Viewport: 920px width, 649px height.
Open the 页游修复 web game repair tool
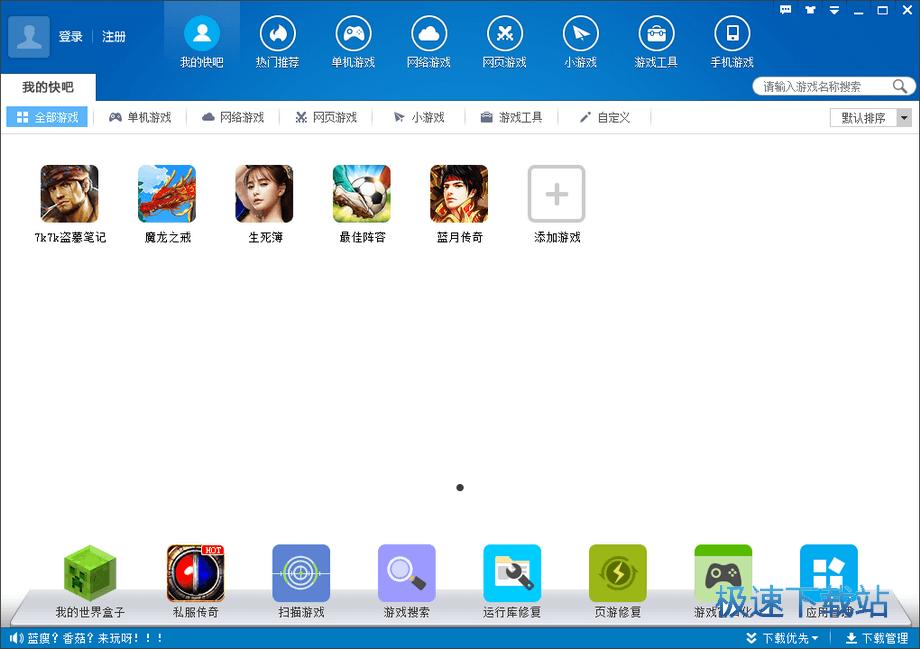coord(617,574)
